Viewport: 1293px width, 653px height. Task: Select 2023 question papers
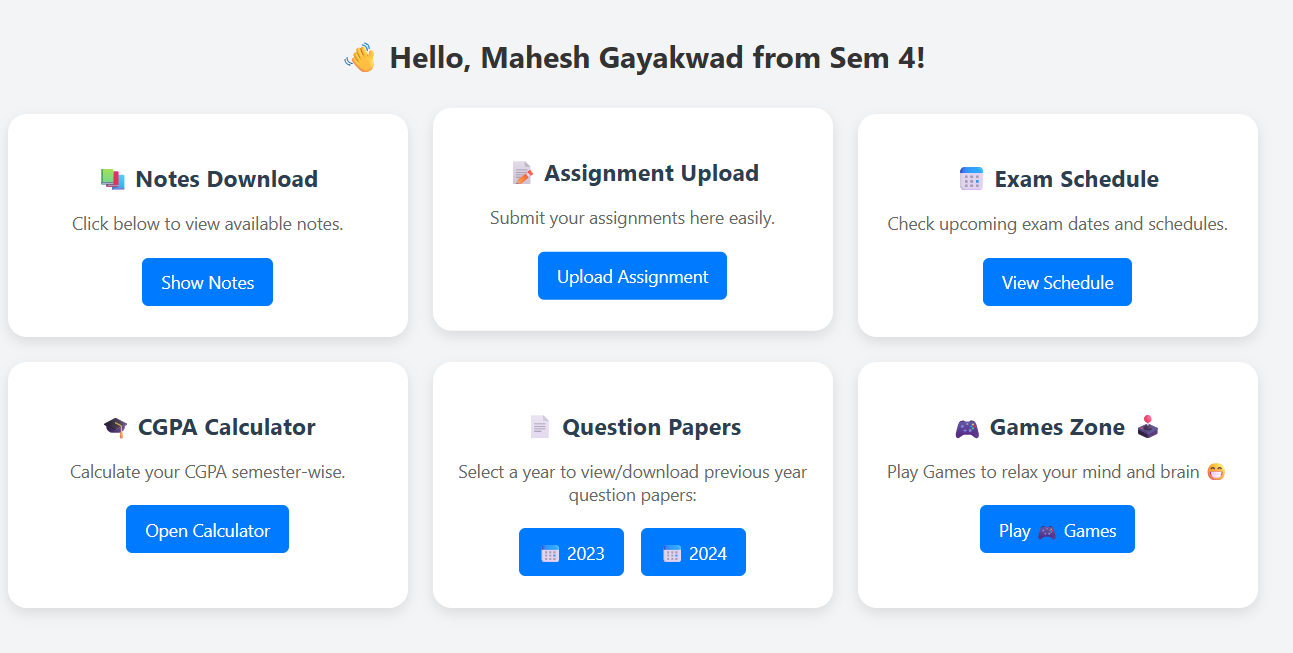pyautogui.click(x=571, y=552)
